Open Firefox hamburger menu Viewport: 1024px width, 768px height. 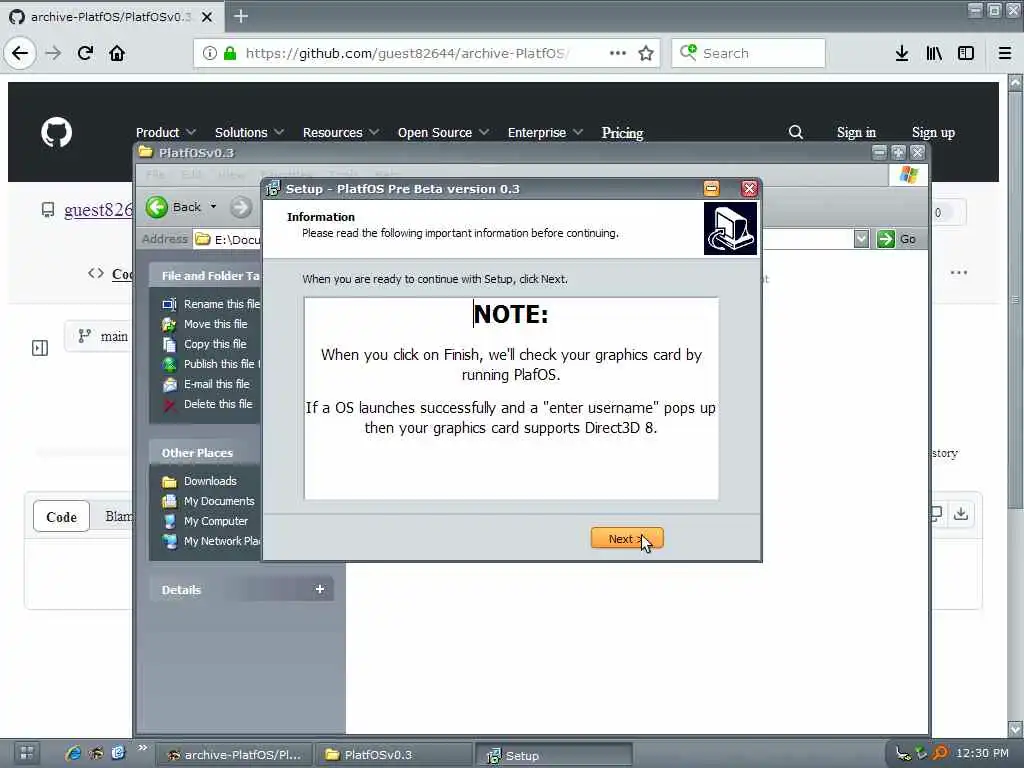coord(1004,53)
